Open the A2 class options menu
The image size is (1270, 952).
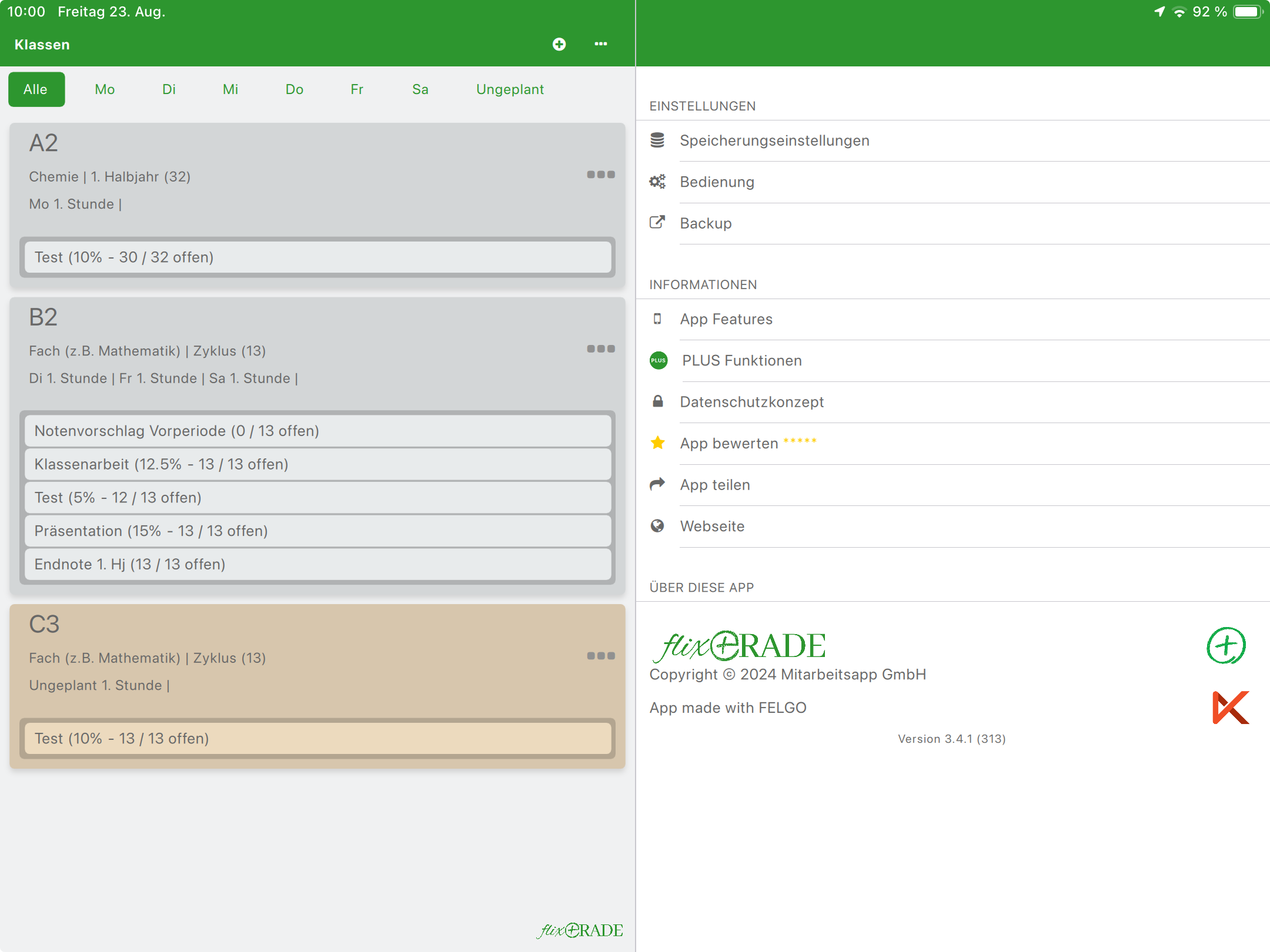point(600,175)
